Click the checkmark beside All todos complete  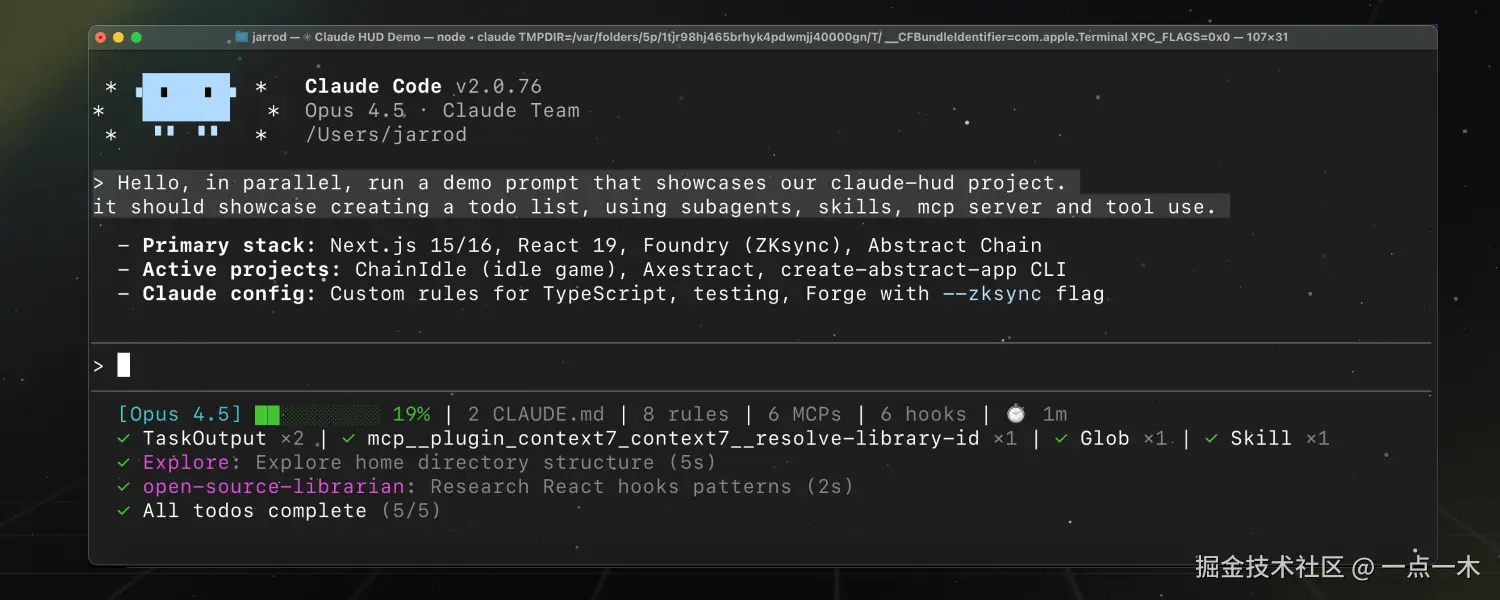tap(124, 511)
